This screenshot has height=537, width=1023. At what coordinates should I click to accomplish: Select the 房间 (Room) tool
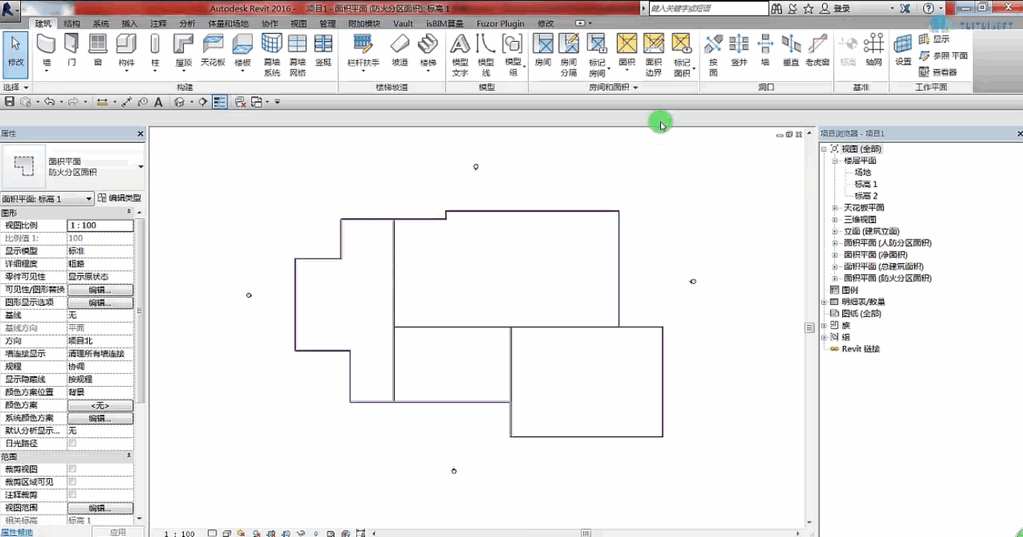(x=543, y=51)
